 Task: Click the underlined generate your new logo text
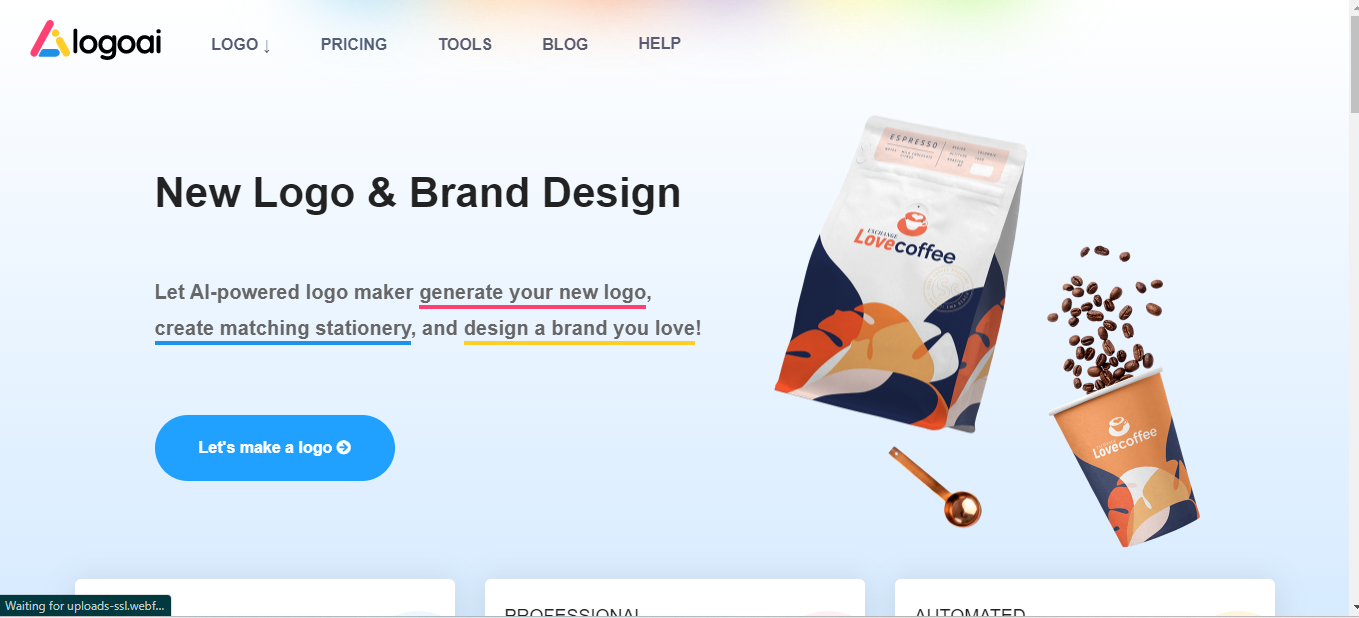[x=533, y=293]
